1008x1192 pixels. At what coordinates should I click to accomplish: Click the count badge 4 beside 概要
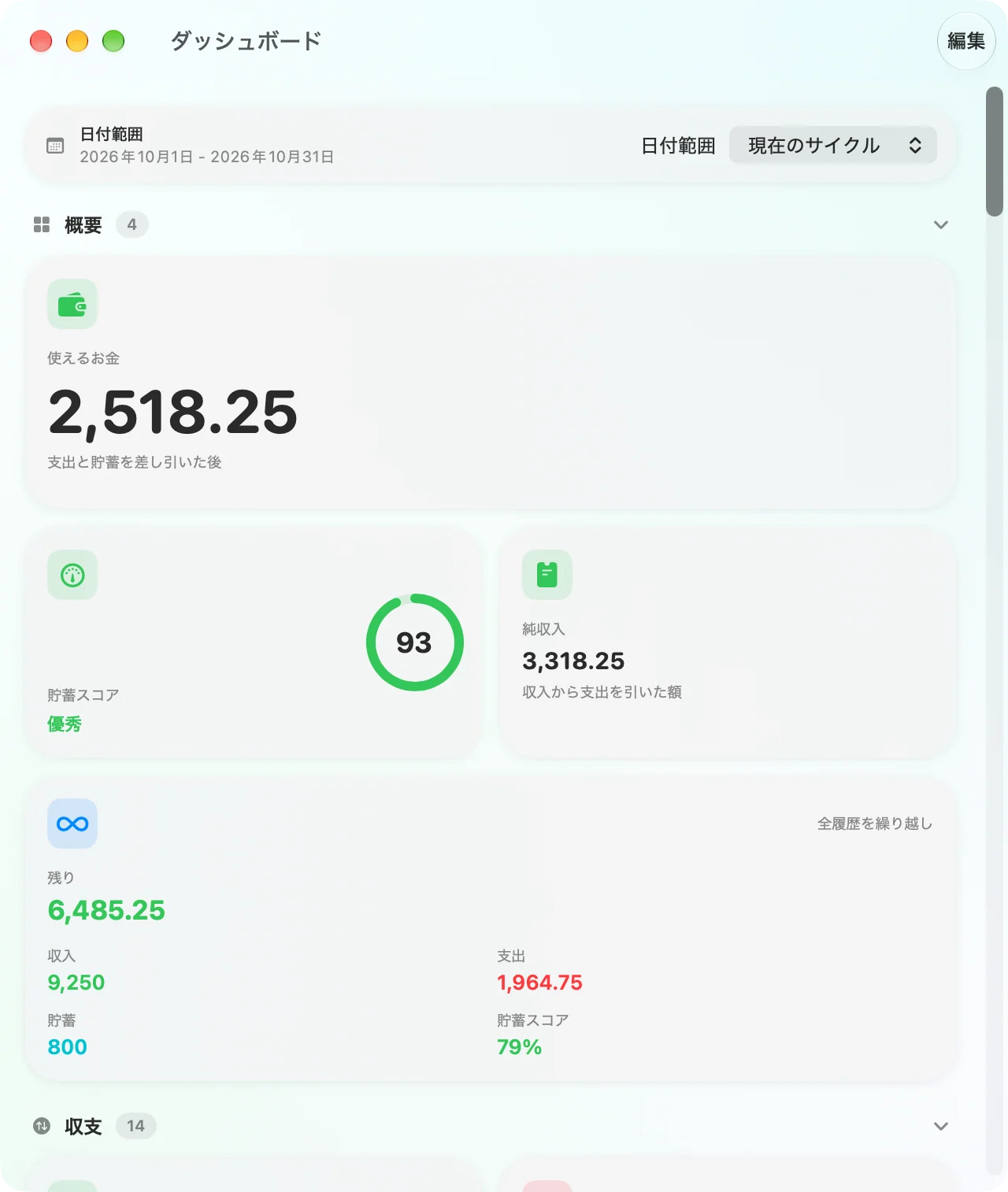pos(132,224)
